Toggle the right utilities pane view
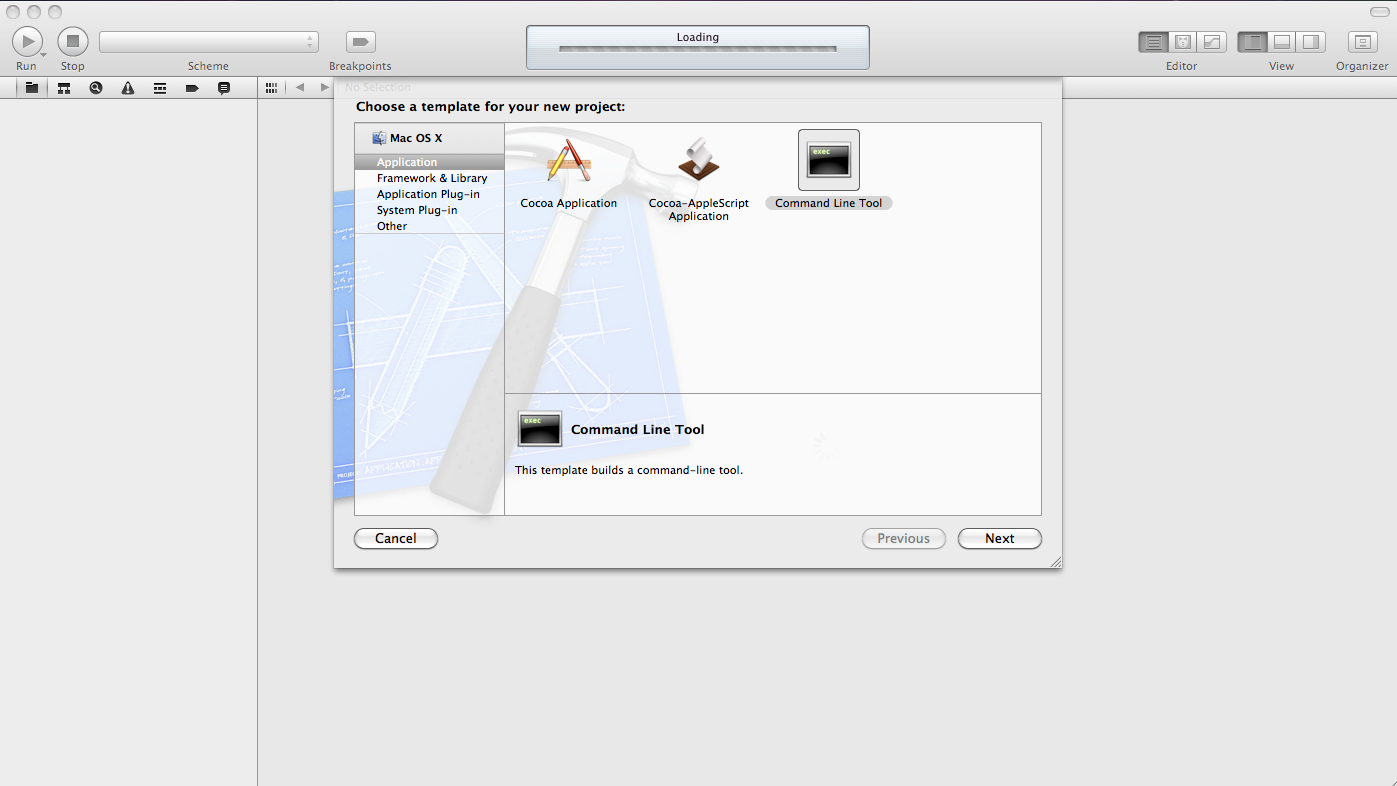This screenshot has width=1397, height=786. (x=1310, y=42)
